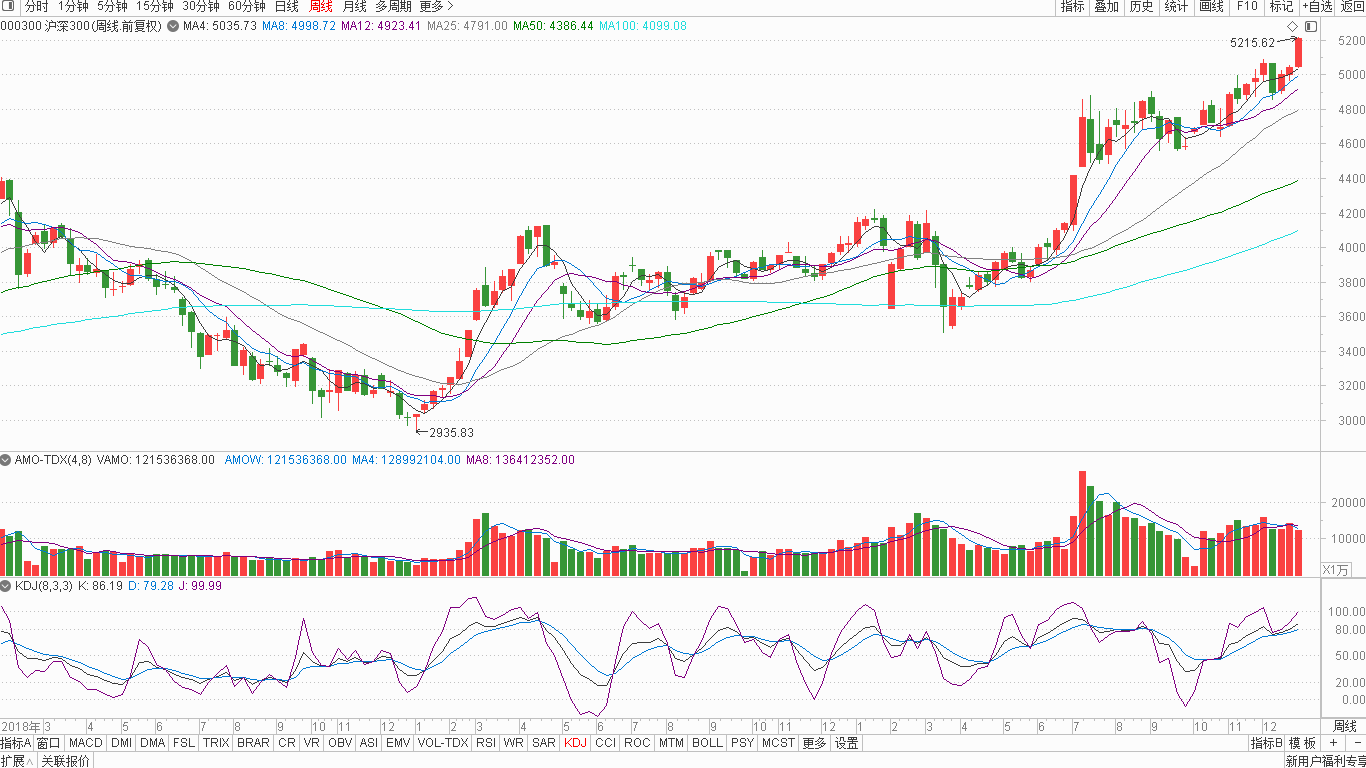This screenshot has width=1366, height=768.
Task: Open the 关联报价 tab
Action: [65, 761]
